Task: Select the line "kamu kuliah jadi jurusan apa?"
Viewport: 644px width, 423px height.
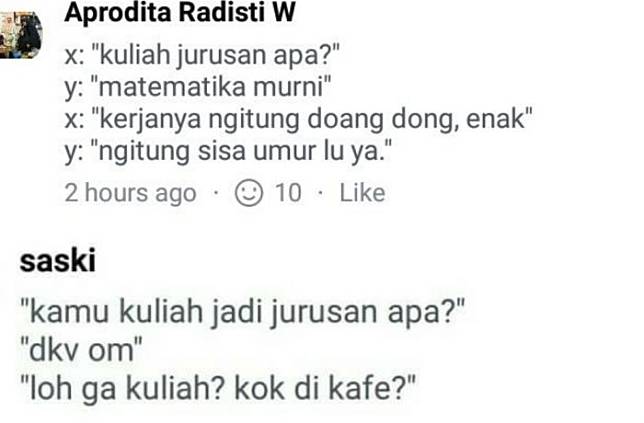Action: pos(242,312)
